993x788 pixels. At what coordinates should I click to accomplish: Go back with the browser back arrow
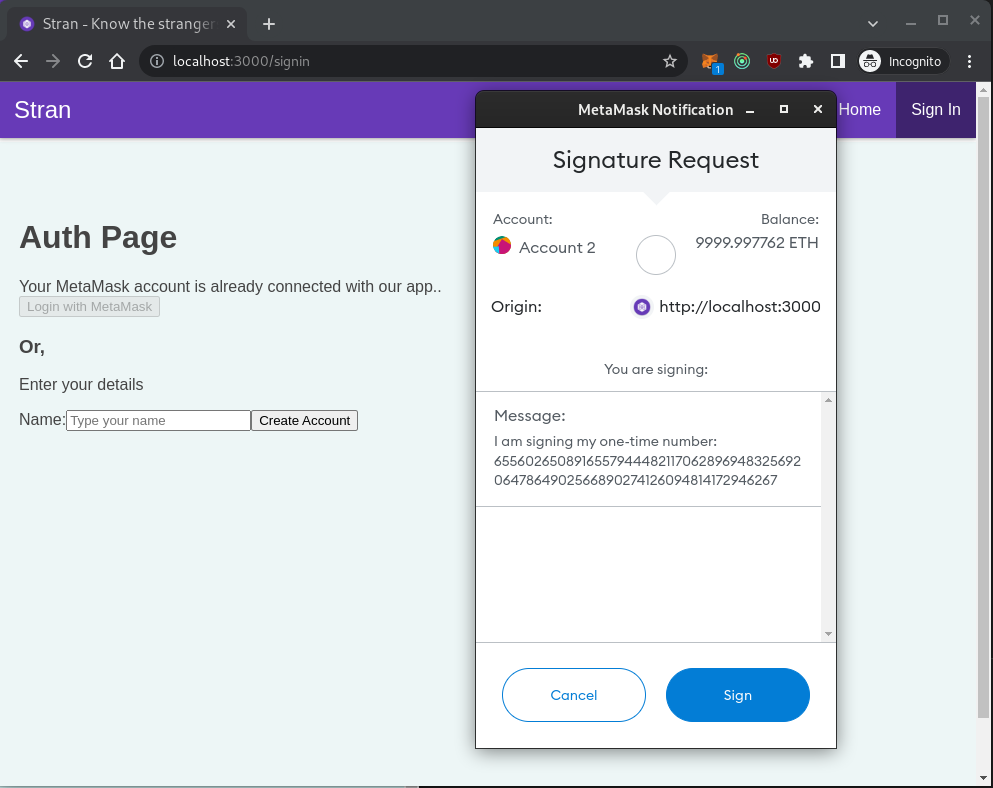pyautogui.click(x=21, y=61)
